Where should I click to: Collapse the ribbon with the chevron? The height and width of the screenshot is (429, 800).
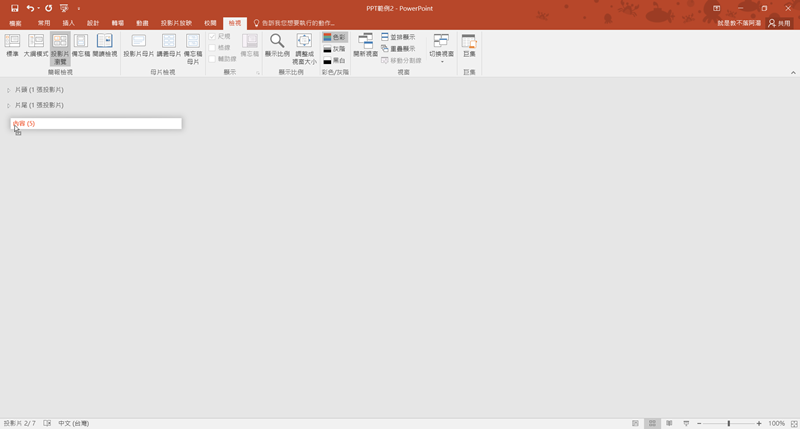click(793, 73)
